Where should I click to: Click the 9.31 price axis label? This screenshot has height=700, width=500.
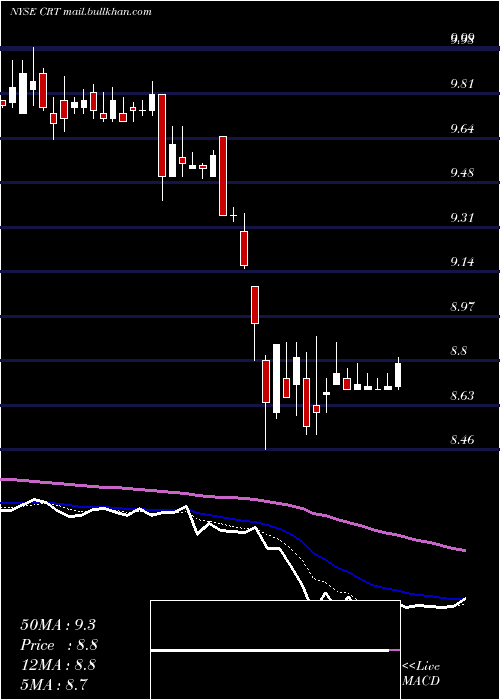(462, 218)
